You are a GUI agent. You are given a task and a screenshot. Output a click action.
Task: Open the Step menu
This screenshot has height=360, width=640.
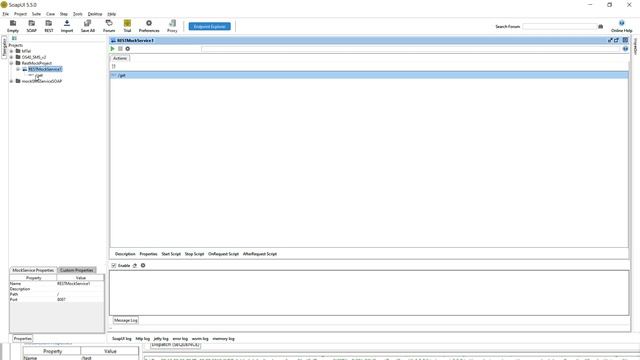tap(64, 14)
